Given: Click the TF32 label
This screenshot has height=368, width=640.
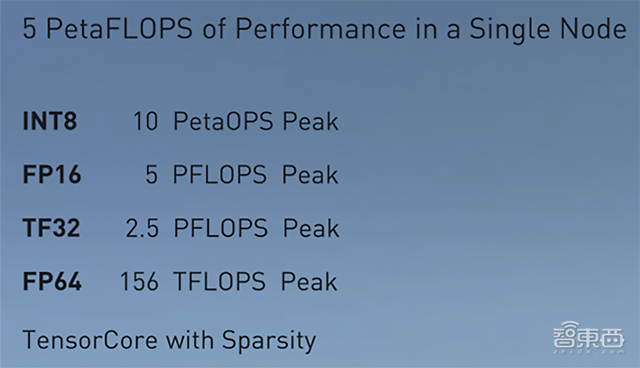Looking at the screenshot, I should [51, 228].
